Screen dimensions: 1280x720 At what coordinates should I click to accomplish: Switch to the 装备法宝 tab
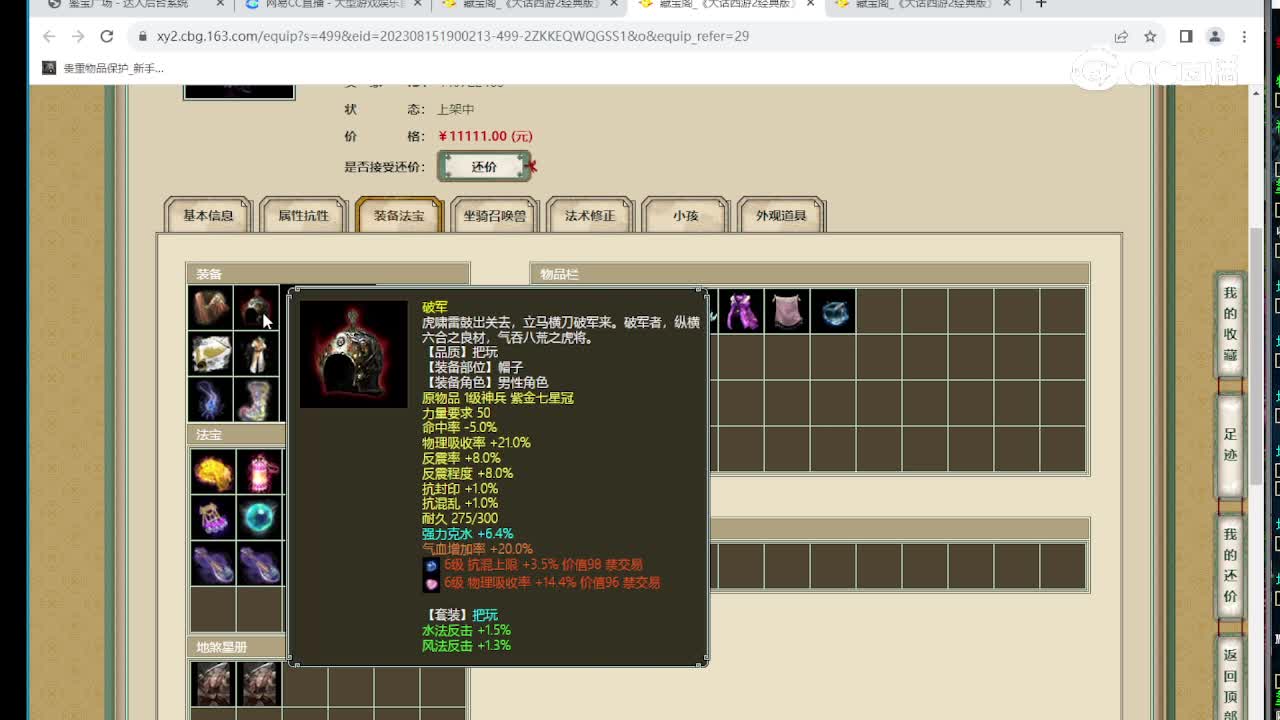coord(399,215)
